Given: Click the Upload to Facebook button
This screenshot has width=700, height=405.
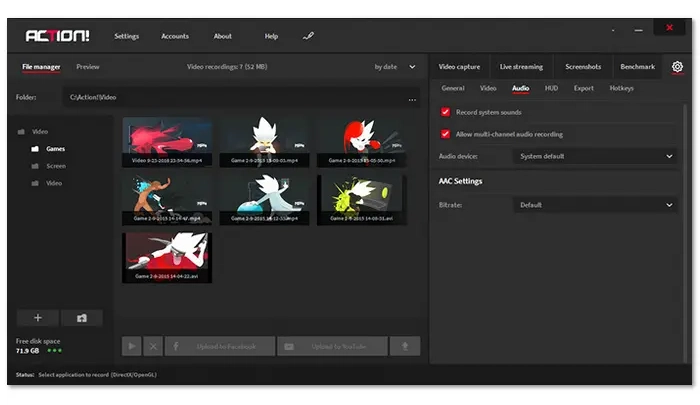Looking at the screenshot, I should pos(220,346).
